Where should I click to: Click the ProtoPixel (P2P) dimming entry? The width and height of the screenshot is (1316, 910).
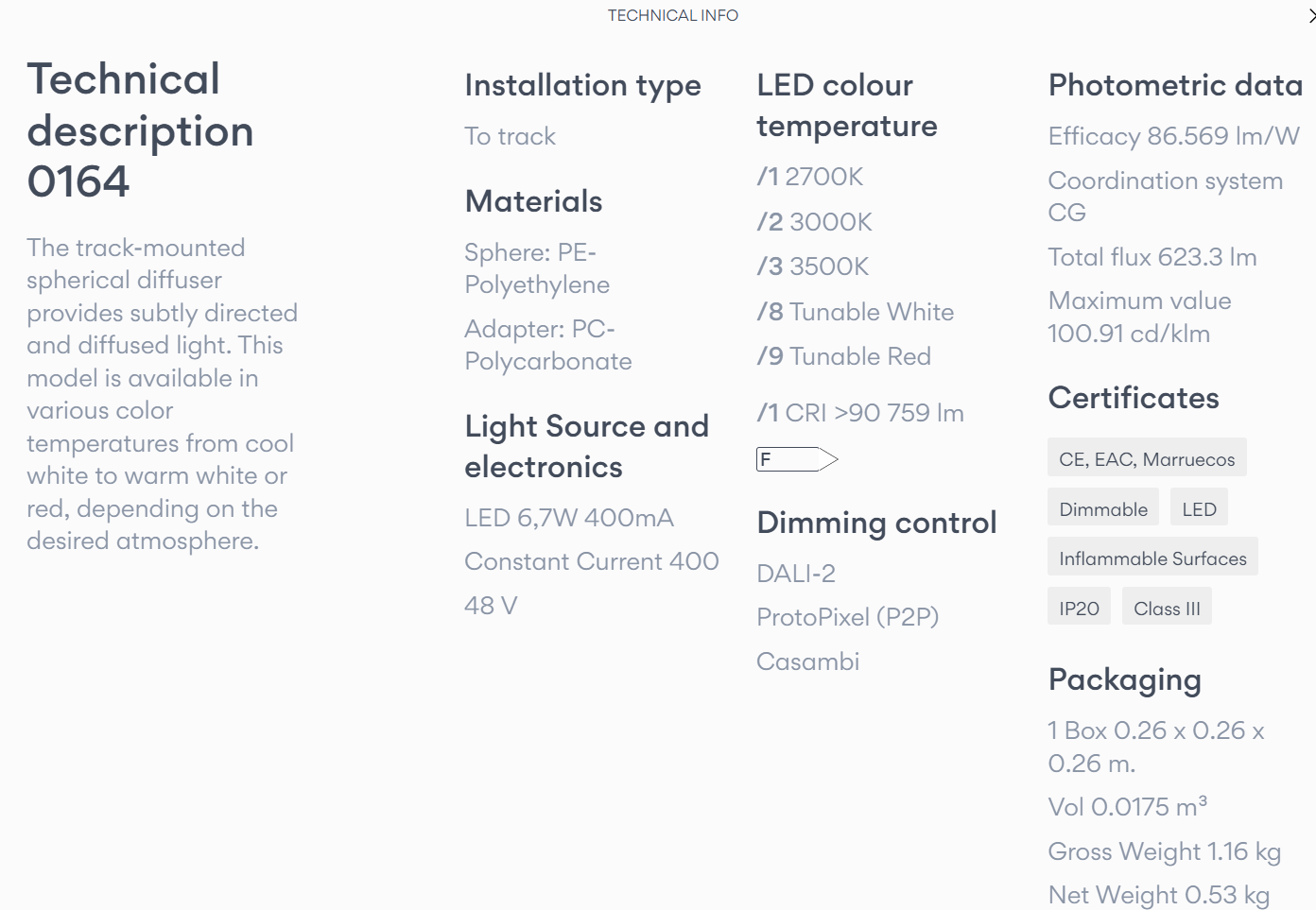(x=847, y=617)
